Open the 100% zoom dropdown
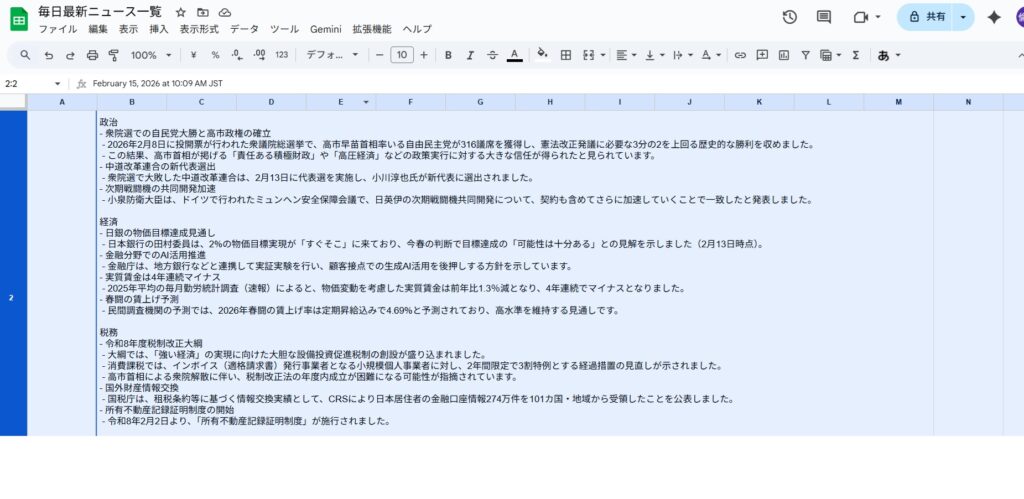 151,55
